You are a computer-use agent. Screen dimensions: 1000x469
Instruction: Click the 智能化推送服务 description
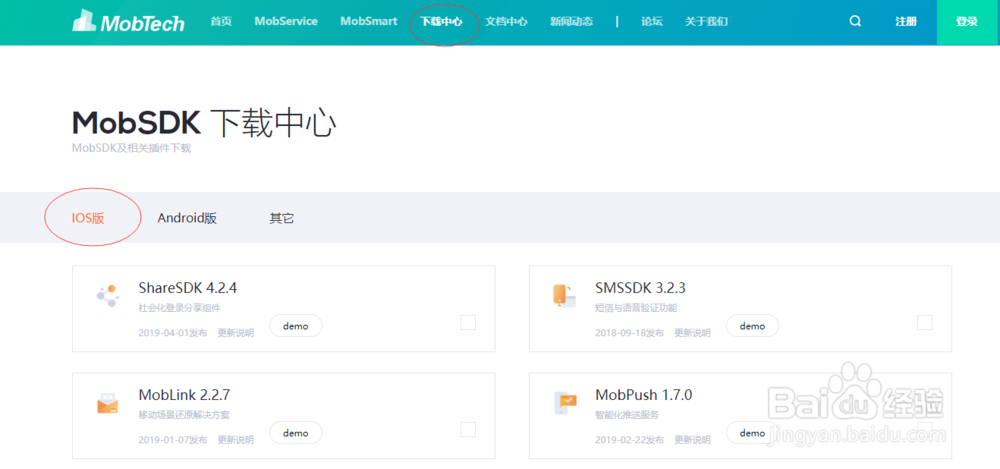point(627,415)
